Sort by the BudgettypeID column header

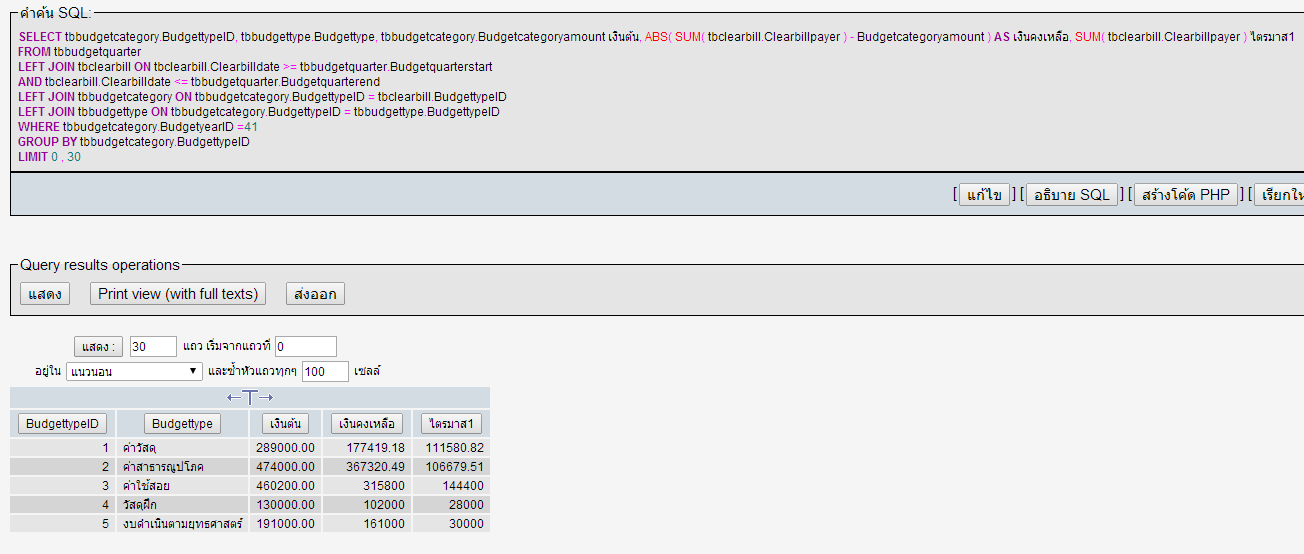pyautogui.click(x=62, y=423)
